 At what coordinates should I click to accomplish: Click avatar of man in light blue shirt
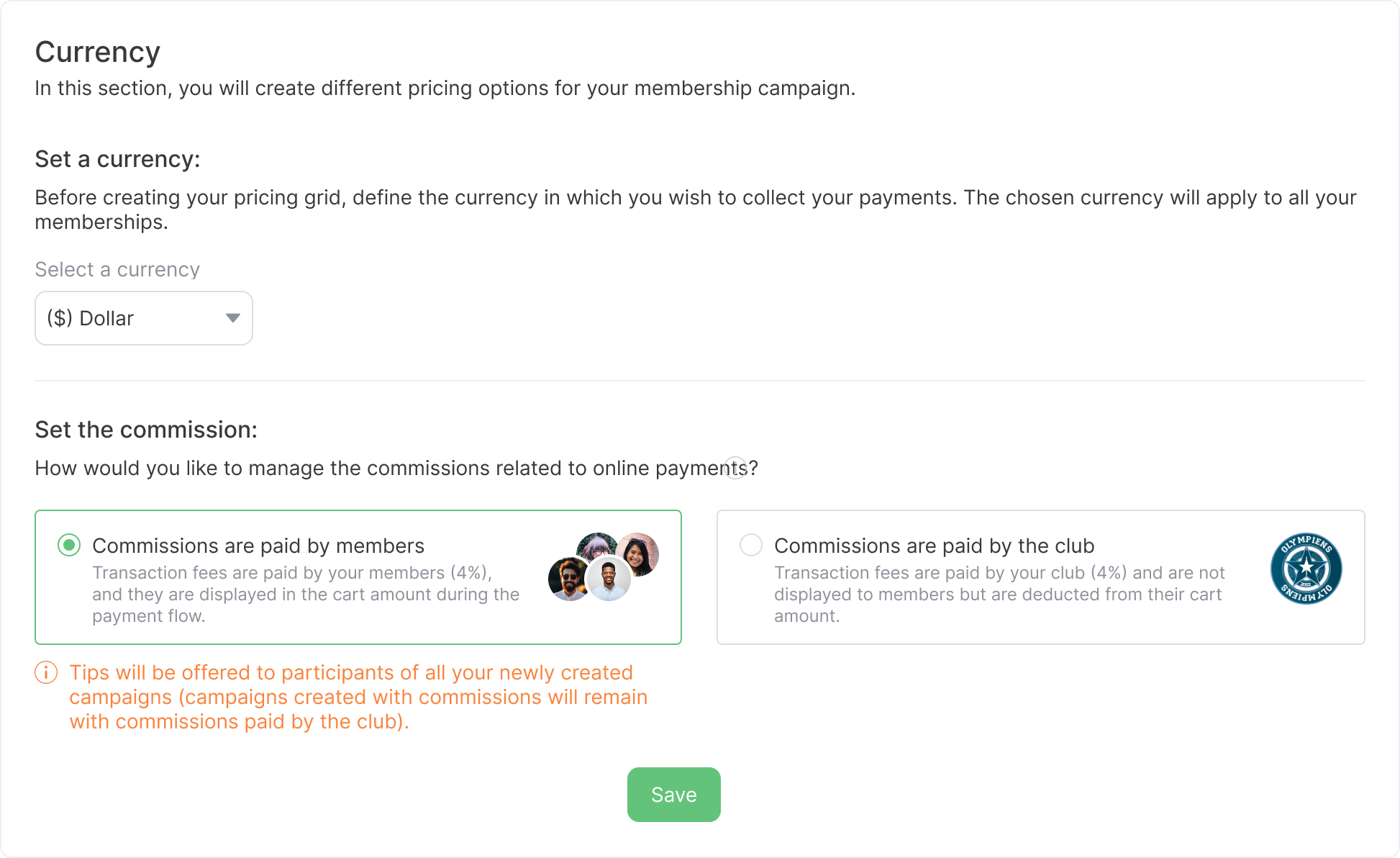pyautogui.click(x=609, y=579)
